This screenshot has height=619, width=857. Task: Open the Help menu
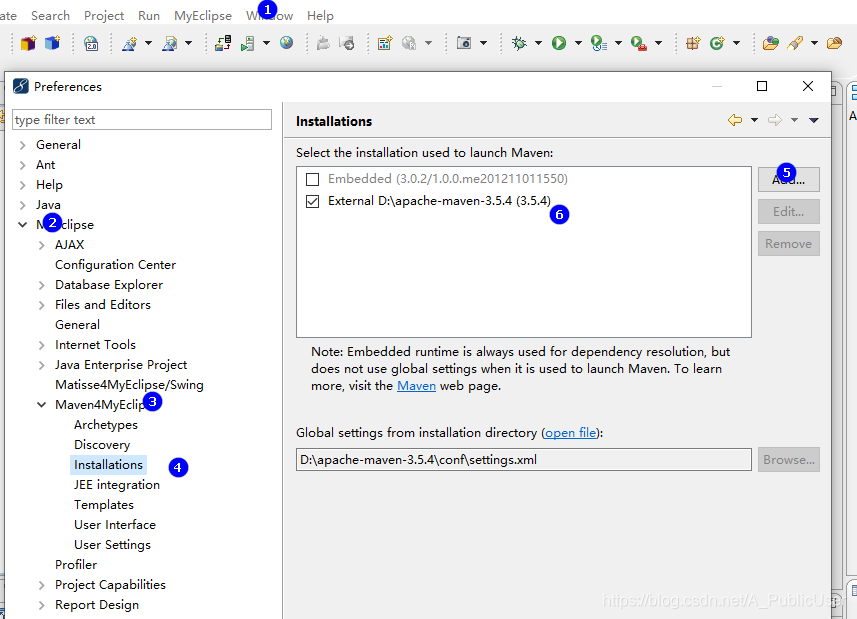(320, 16)
